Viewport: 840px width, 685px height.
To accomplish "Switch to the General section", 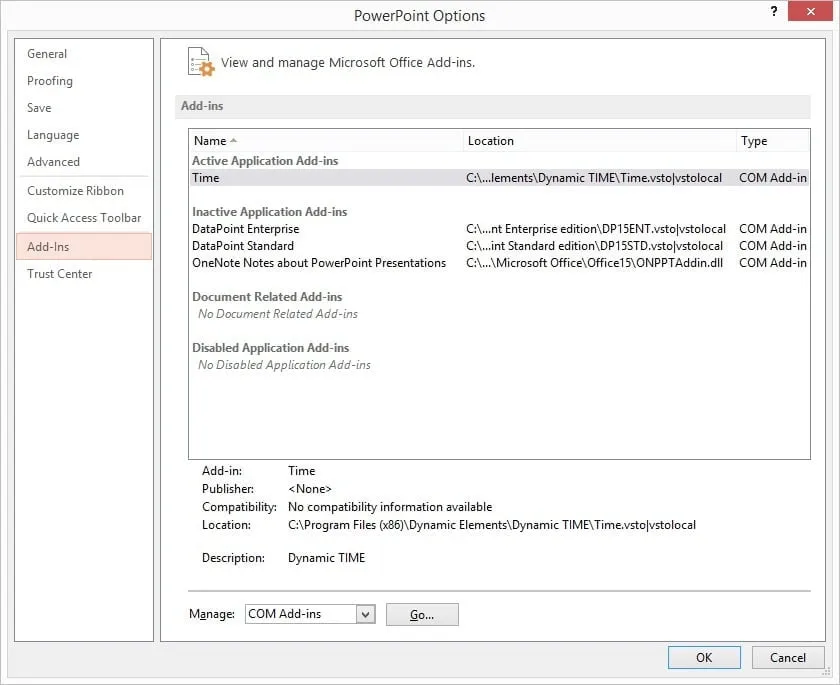I will click(x=46, y=53).
